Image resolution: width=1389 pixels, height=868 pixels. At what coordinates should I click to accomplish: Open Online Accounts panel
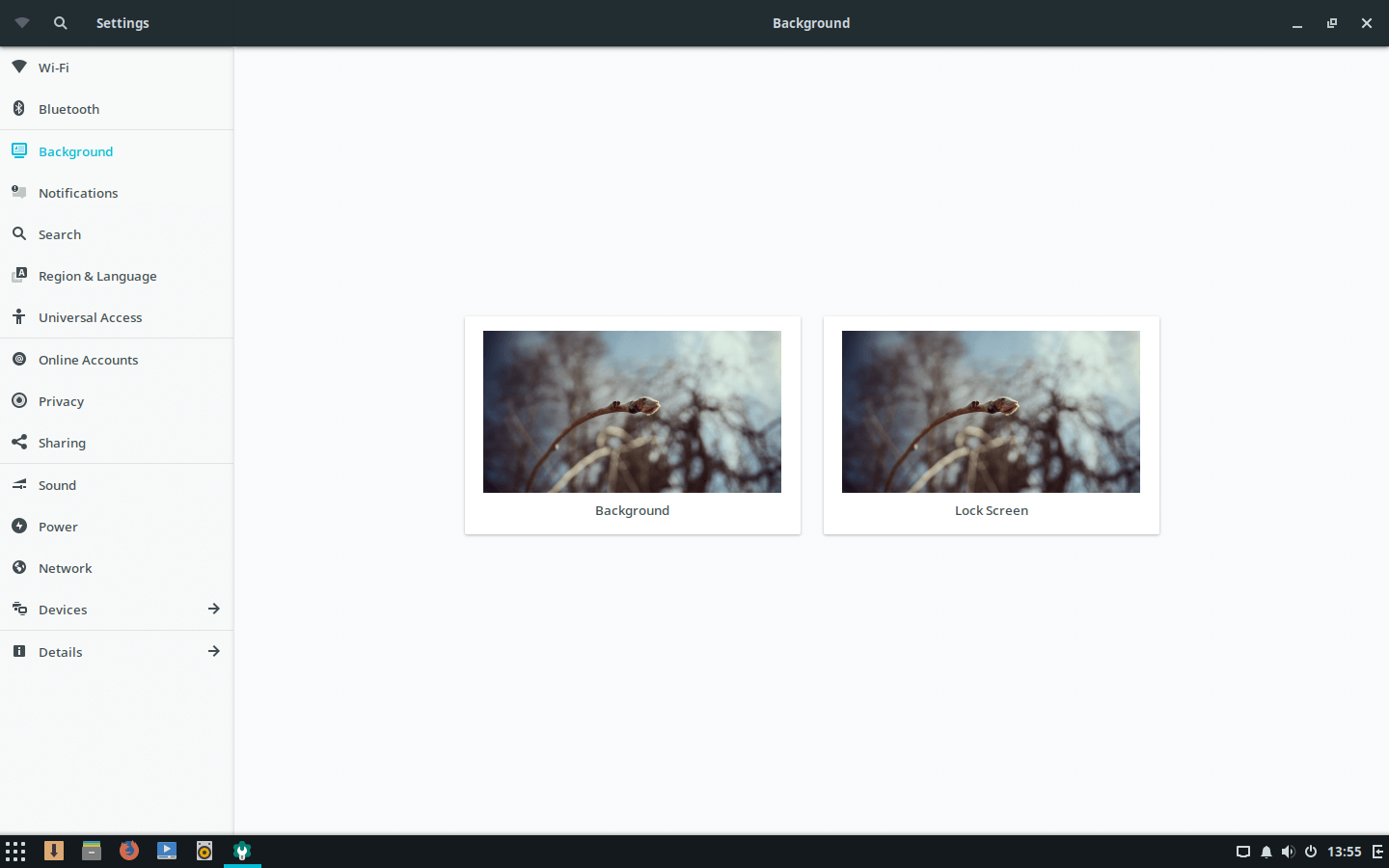point(117,360)
